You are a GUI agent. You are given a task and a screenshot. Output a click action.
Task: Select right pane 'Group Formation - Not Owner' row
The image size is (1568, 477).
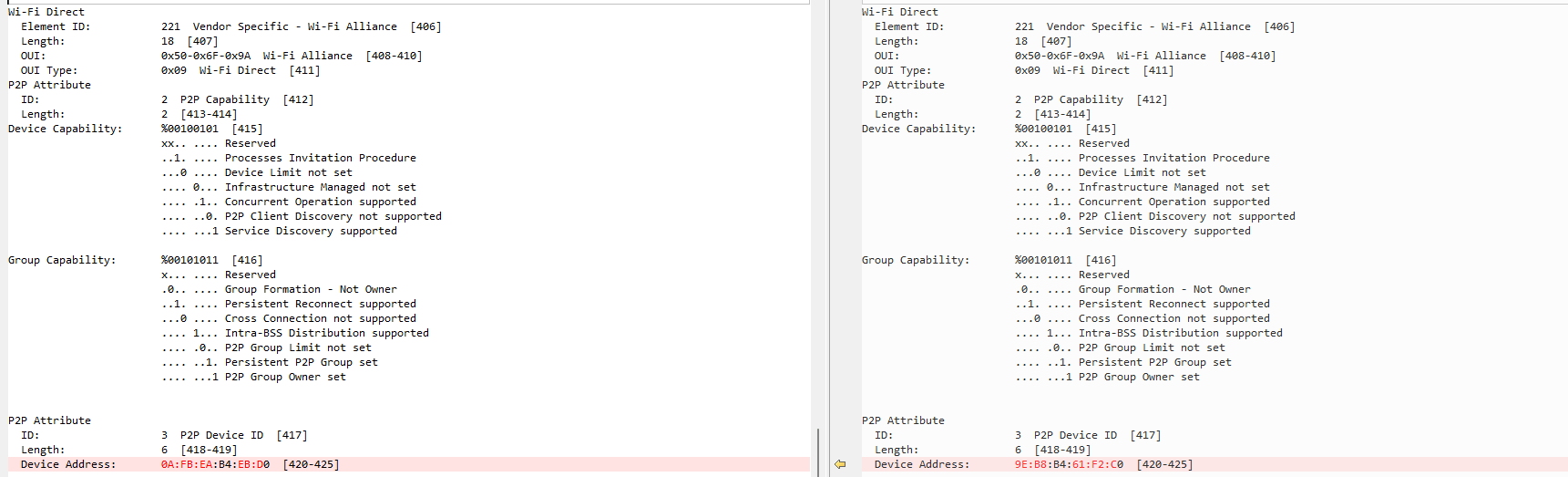[1133, 289]
